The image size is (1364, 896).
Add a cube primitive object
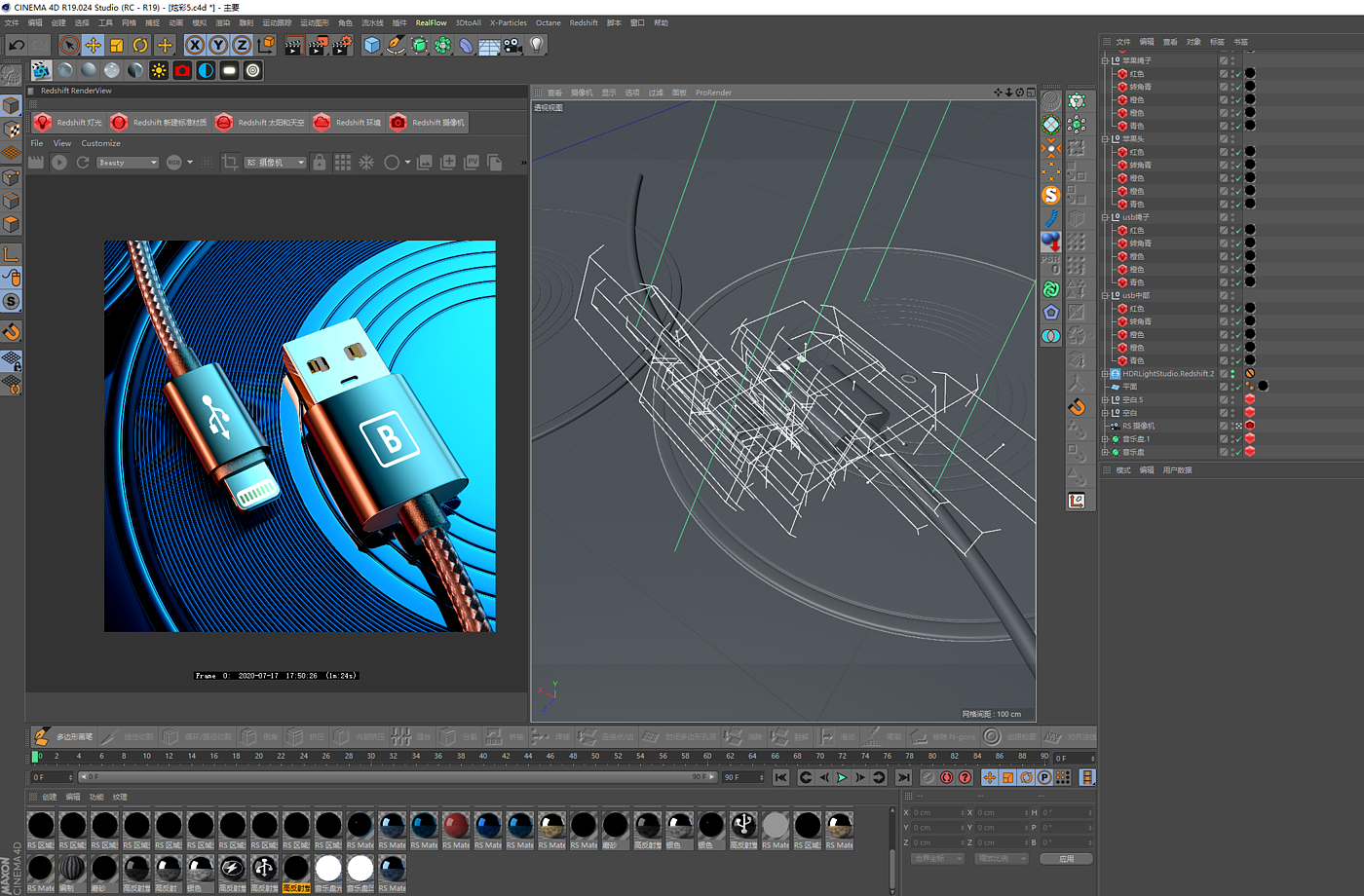pyautogui.click(x=371, y=45)
